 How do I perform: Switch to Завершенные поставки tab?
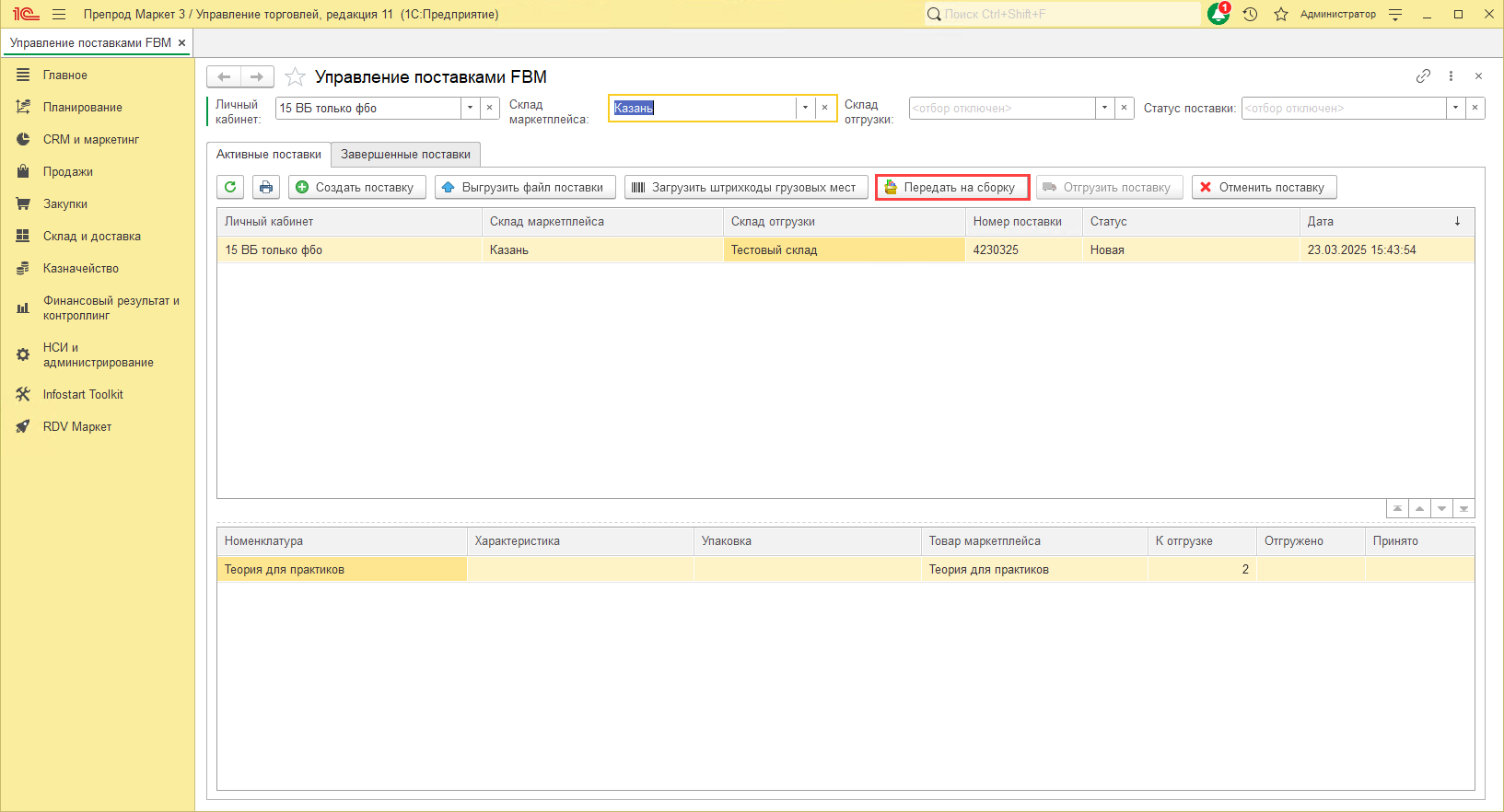pyautogui.click(x=405, y=155)
